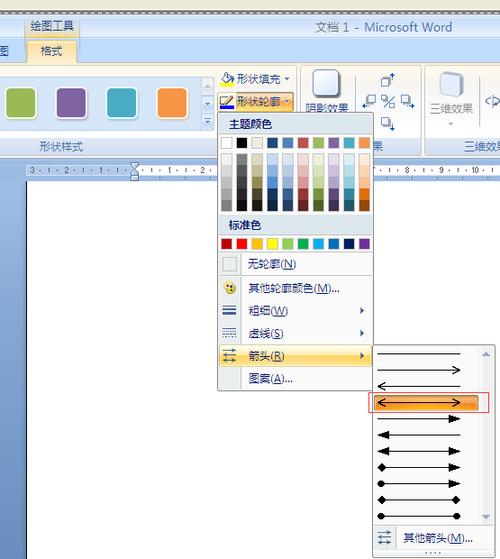Select the double diamond ends style
The image size is (500, 559).
pos(419,500)
